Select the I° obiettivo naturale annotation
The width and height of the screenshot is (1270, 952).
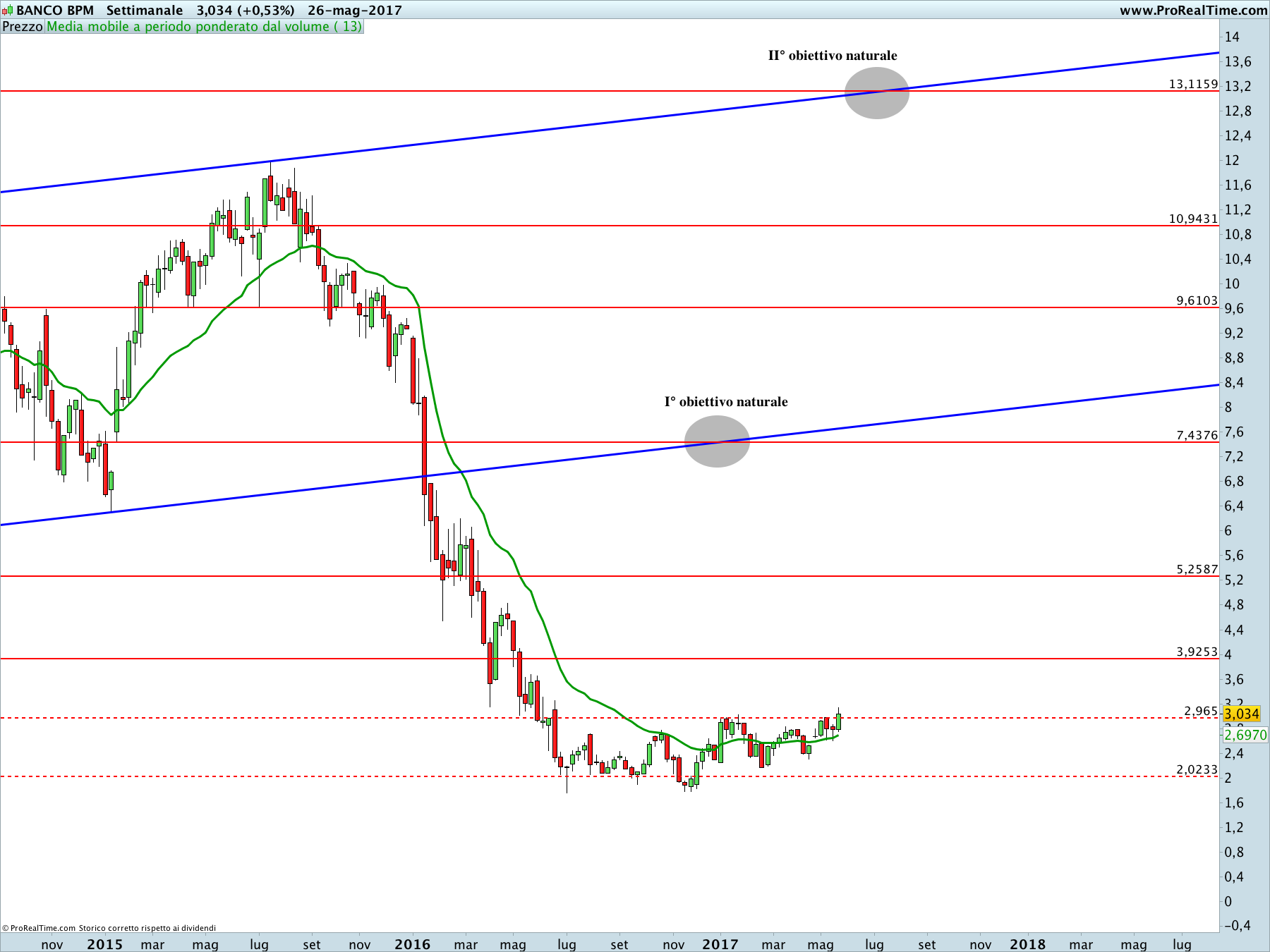[726, 402]
